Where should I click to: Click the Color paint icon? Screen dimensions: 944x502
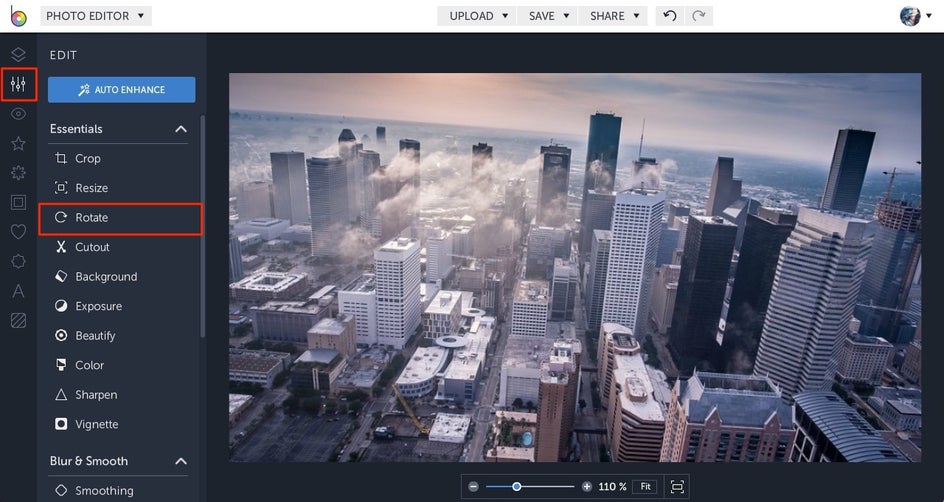61,365
